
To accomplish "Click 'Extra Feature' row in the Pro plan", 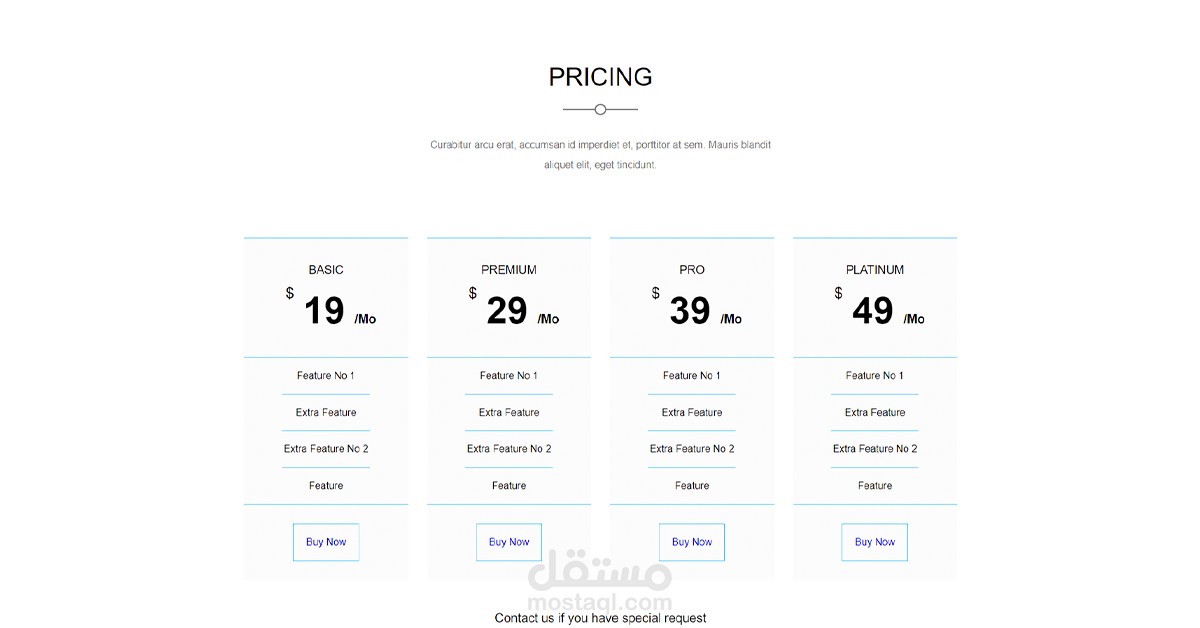I will point(692,412).
